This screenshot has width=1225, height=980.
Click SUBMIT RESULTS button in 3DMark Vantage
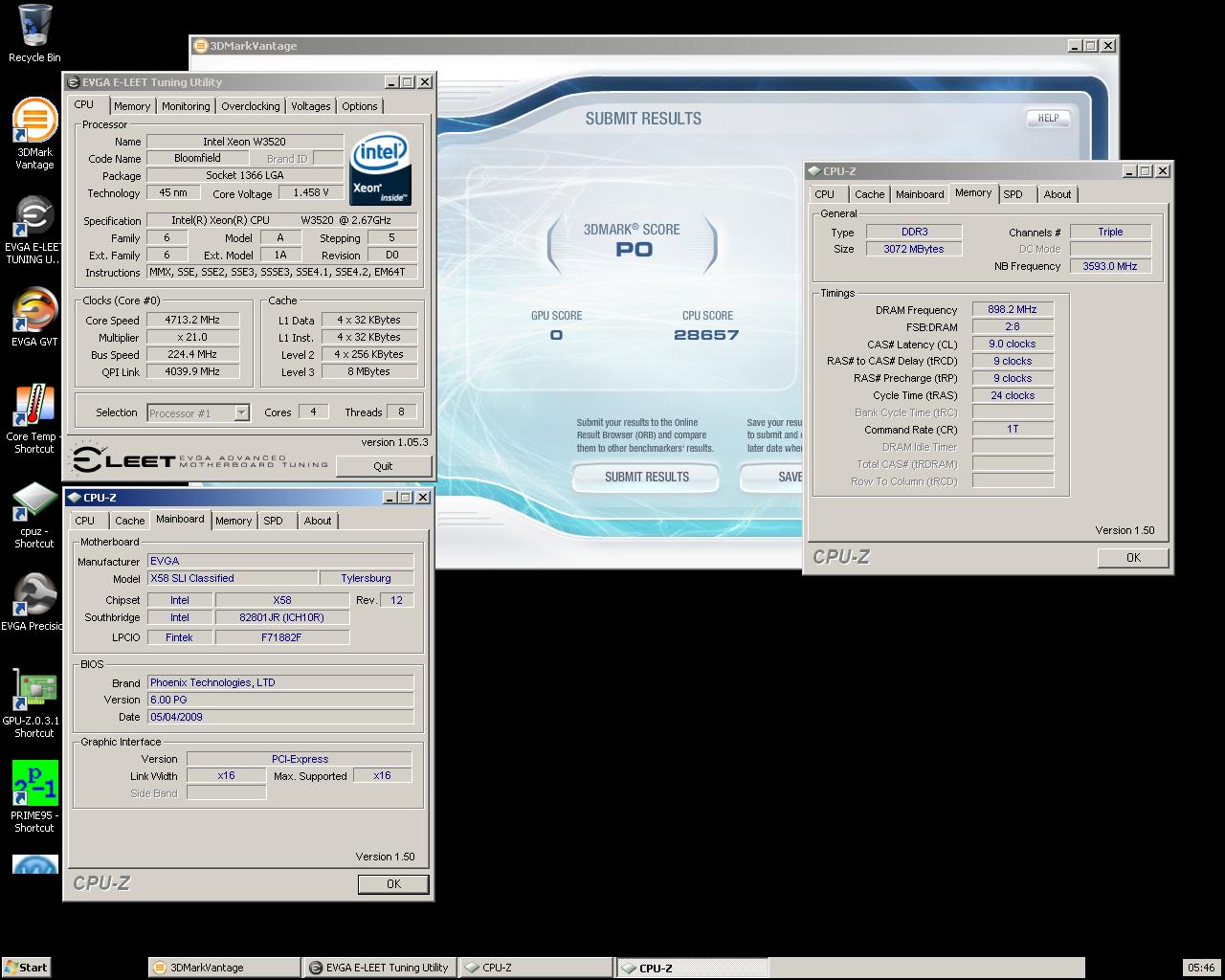[646, 477]
